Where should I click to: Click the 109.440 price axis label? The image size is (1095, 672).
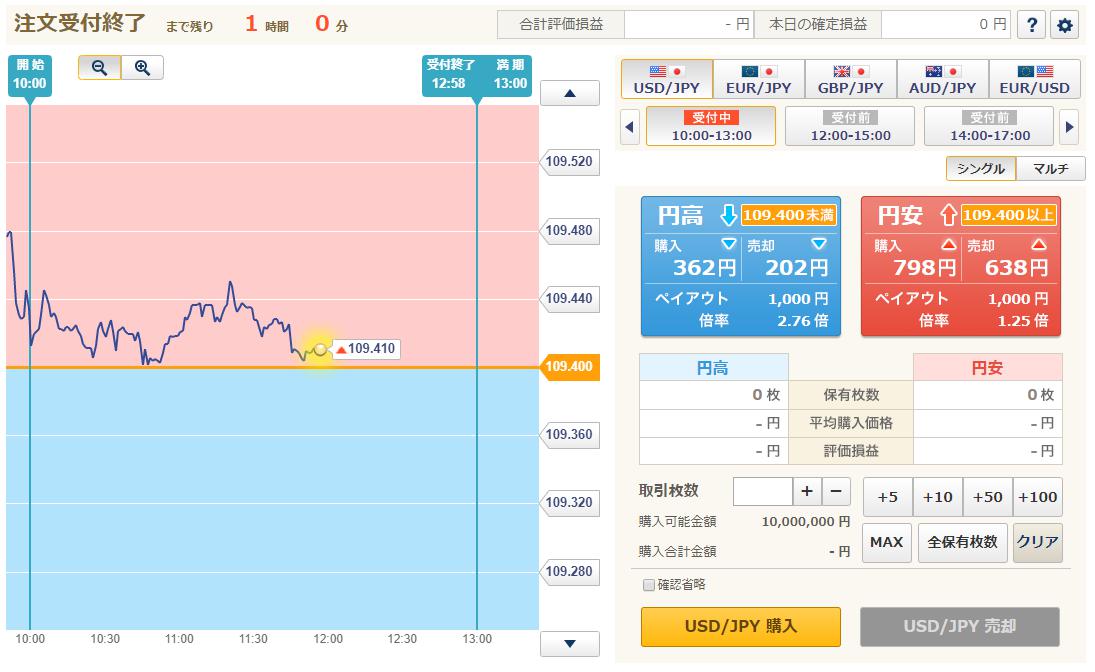click(x=570, y=299)
